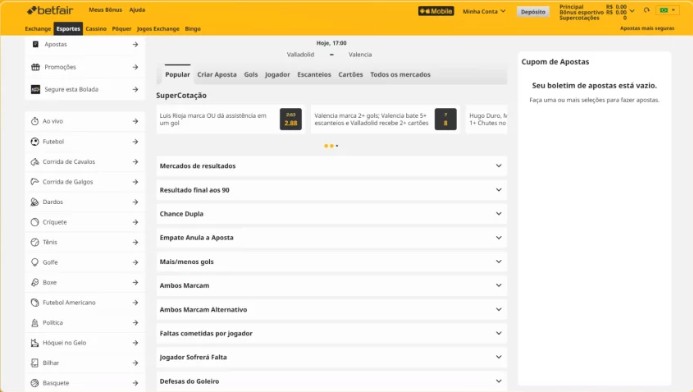Screen dimensions: 693x392
Task: Click the arrow next to Futebol
Action: 135,141
